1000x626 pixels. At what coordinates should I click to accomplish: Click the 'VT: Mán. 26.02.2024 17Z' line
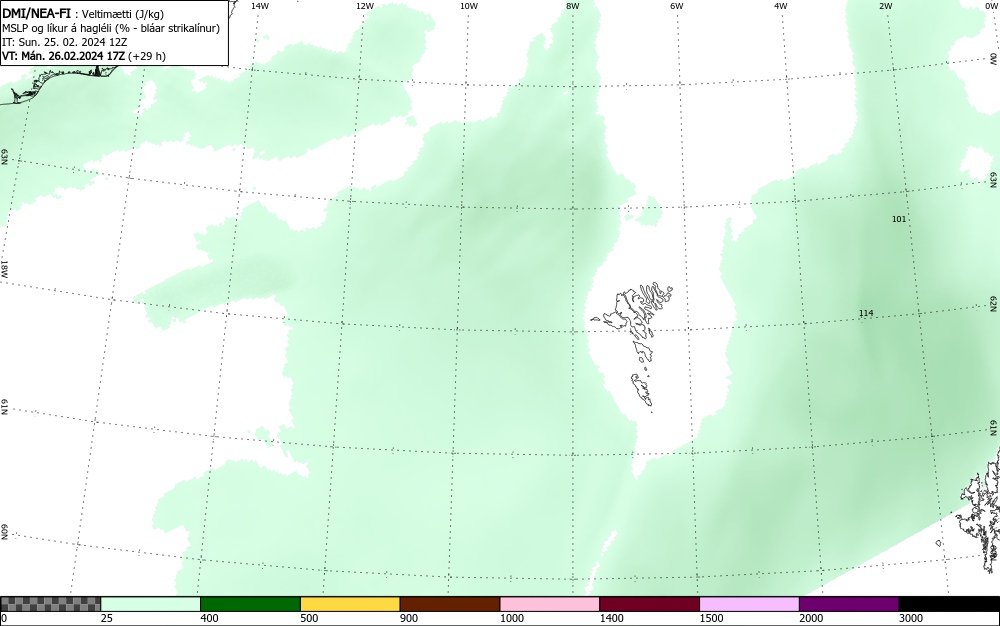[x=64, y=56]
